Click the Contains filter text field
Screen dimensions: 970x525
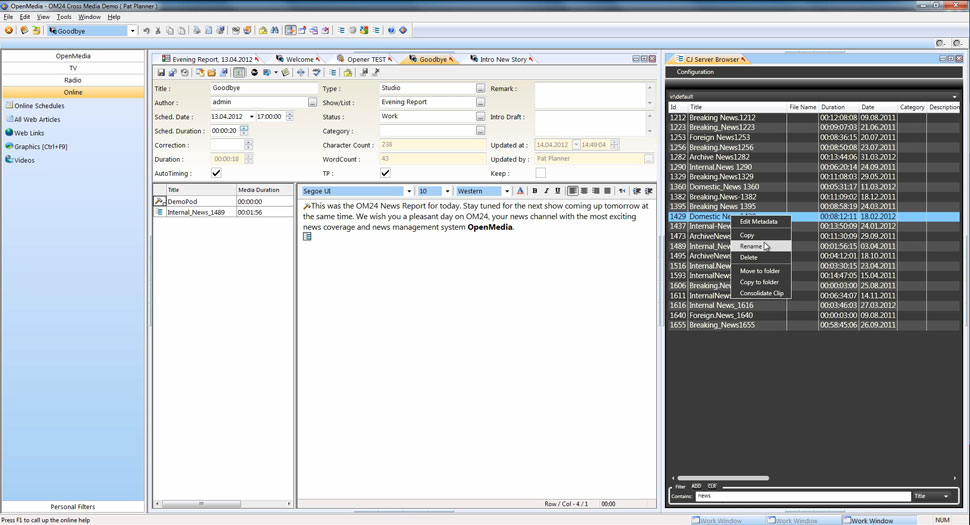coord(800,496)
